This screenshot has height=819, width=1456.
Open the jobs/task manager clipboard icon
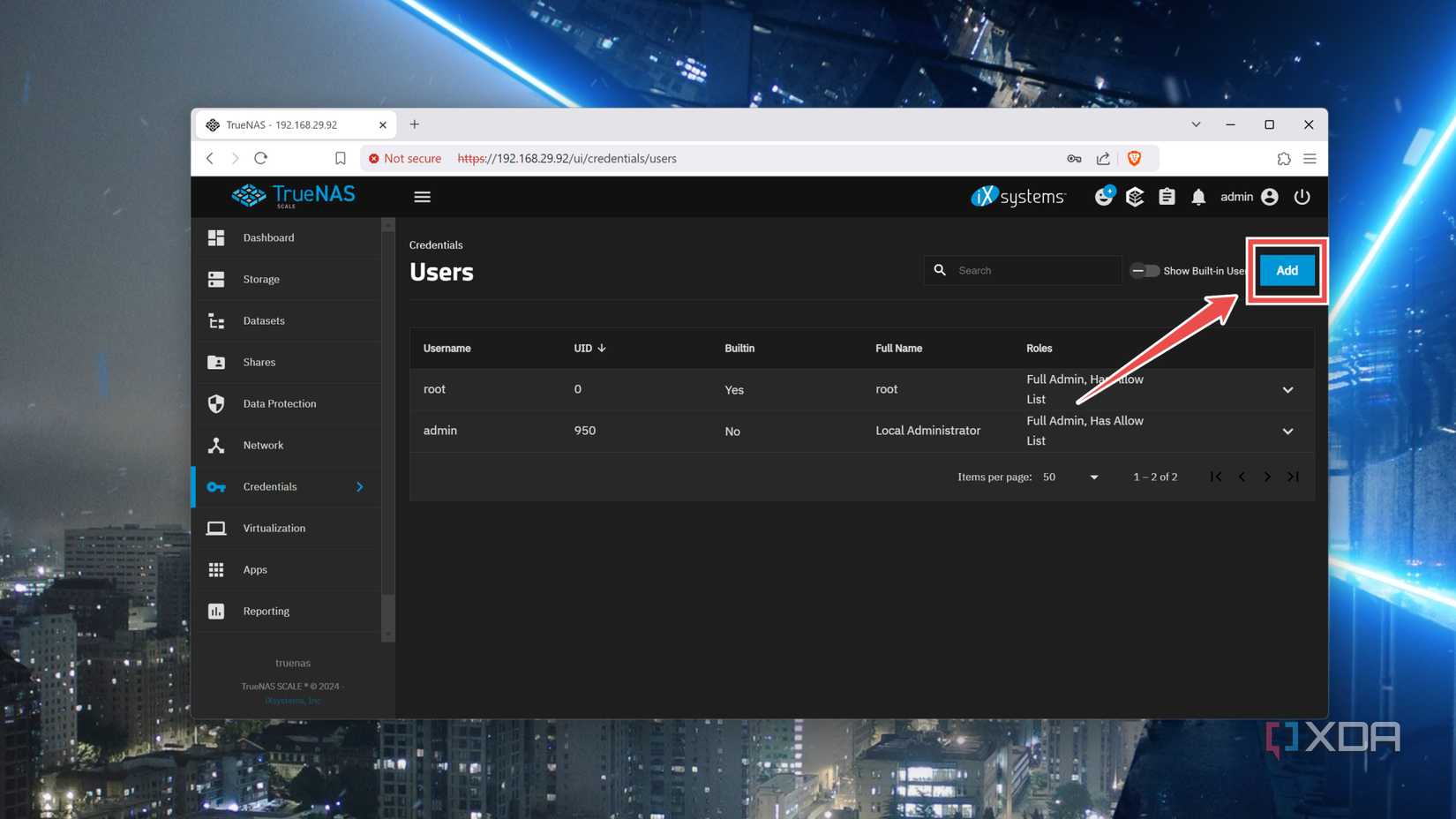[x=1167, y=197]
